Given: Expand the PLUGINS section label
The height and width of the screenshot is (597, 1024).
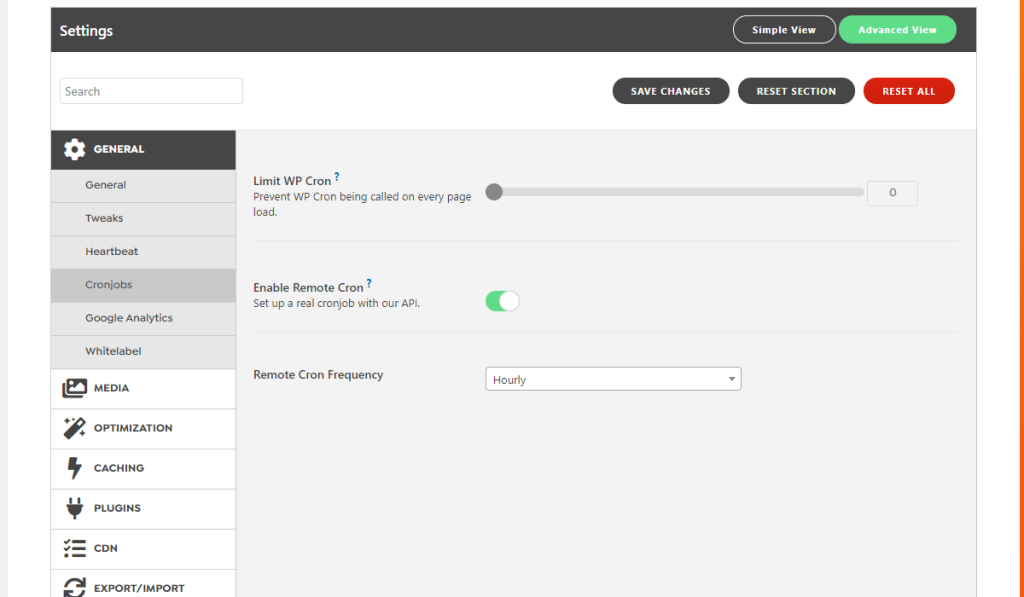Looking at the screenshot, I should point(118,508).
